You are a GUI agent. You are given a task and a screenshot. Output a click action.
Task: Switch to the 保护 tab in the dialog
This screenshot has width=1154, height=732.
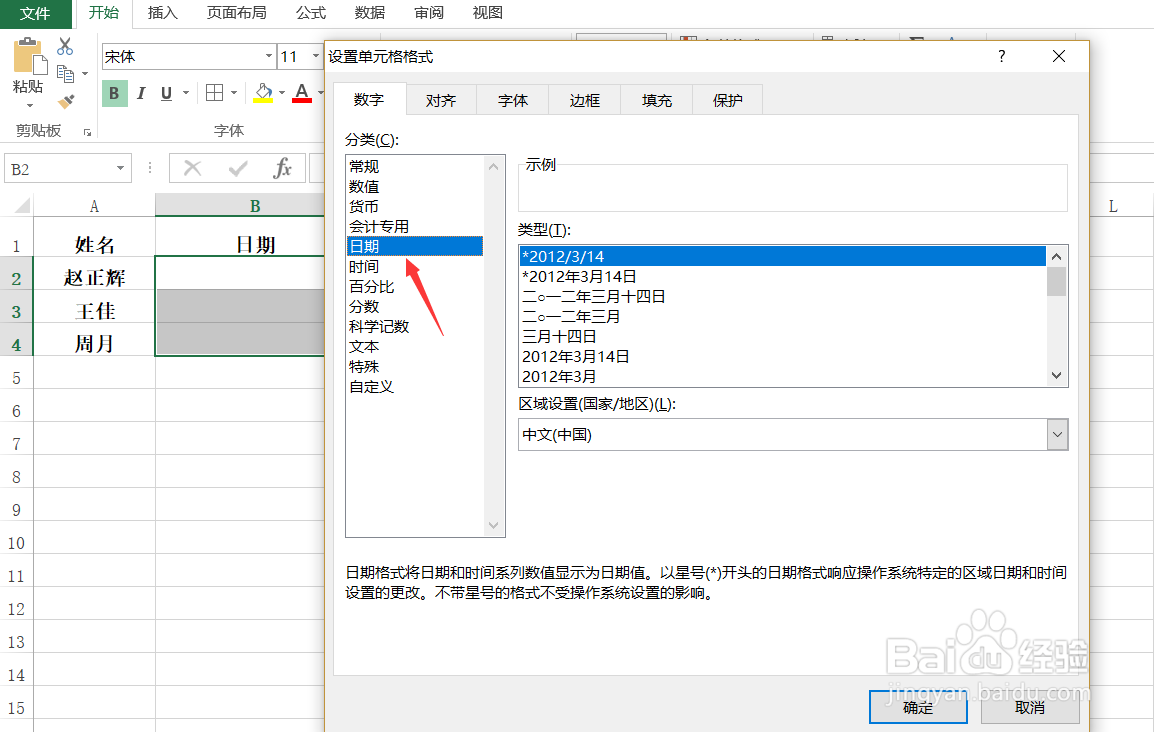pyautogui.click(x=727, y=100)
